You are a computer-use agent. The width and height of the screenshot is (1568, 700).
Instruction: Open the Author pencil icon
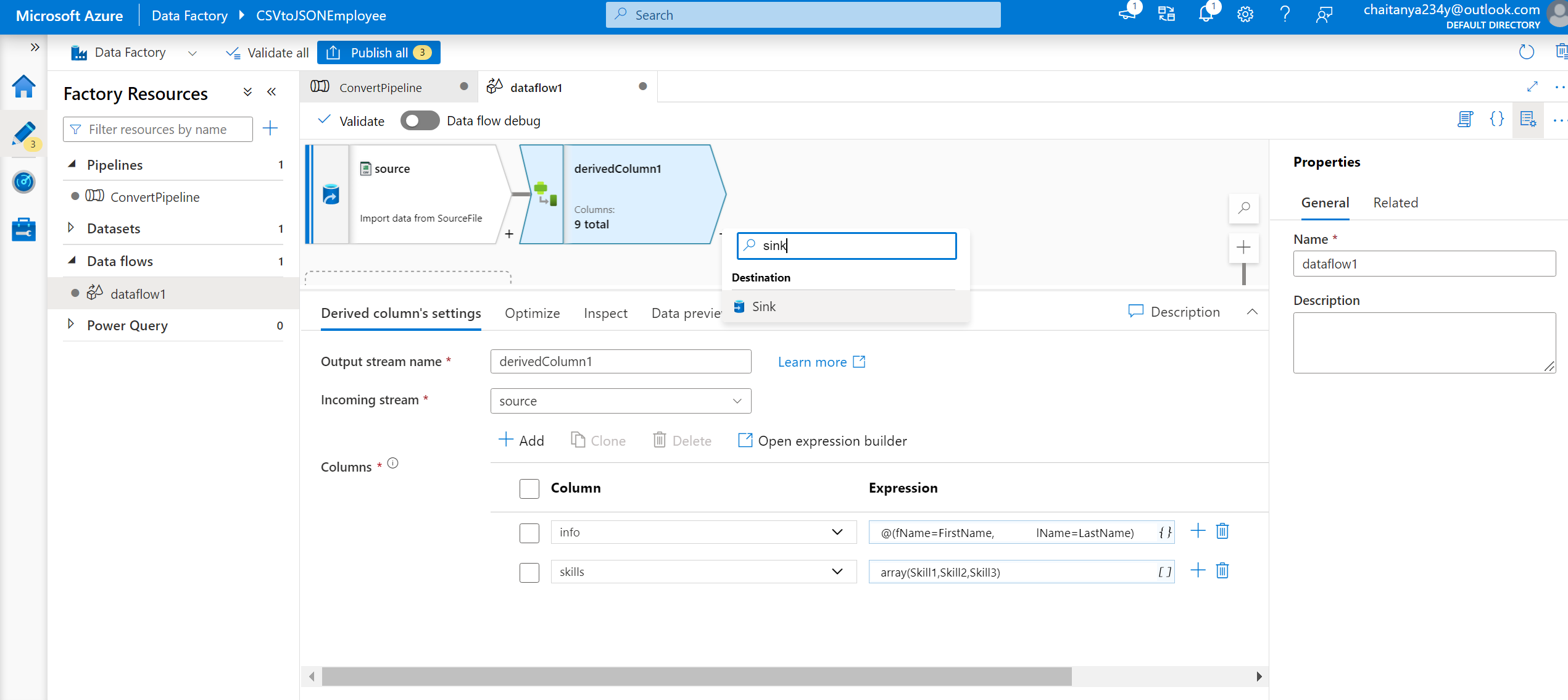(23, 134)
